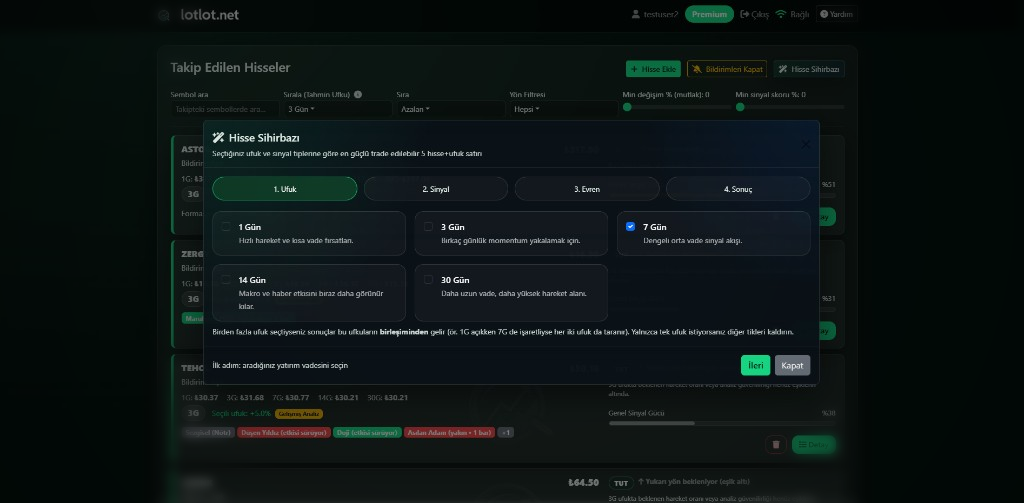Uncheck the 7 Gün checkbox
Screen dimensions: 1024x503
(630, 227)
